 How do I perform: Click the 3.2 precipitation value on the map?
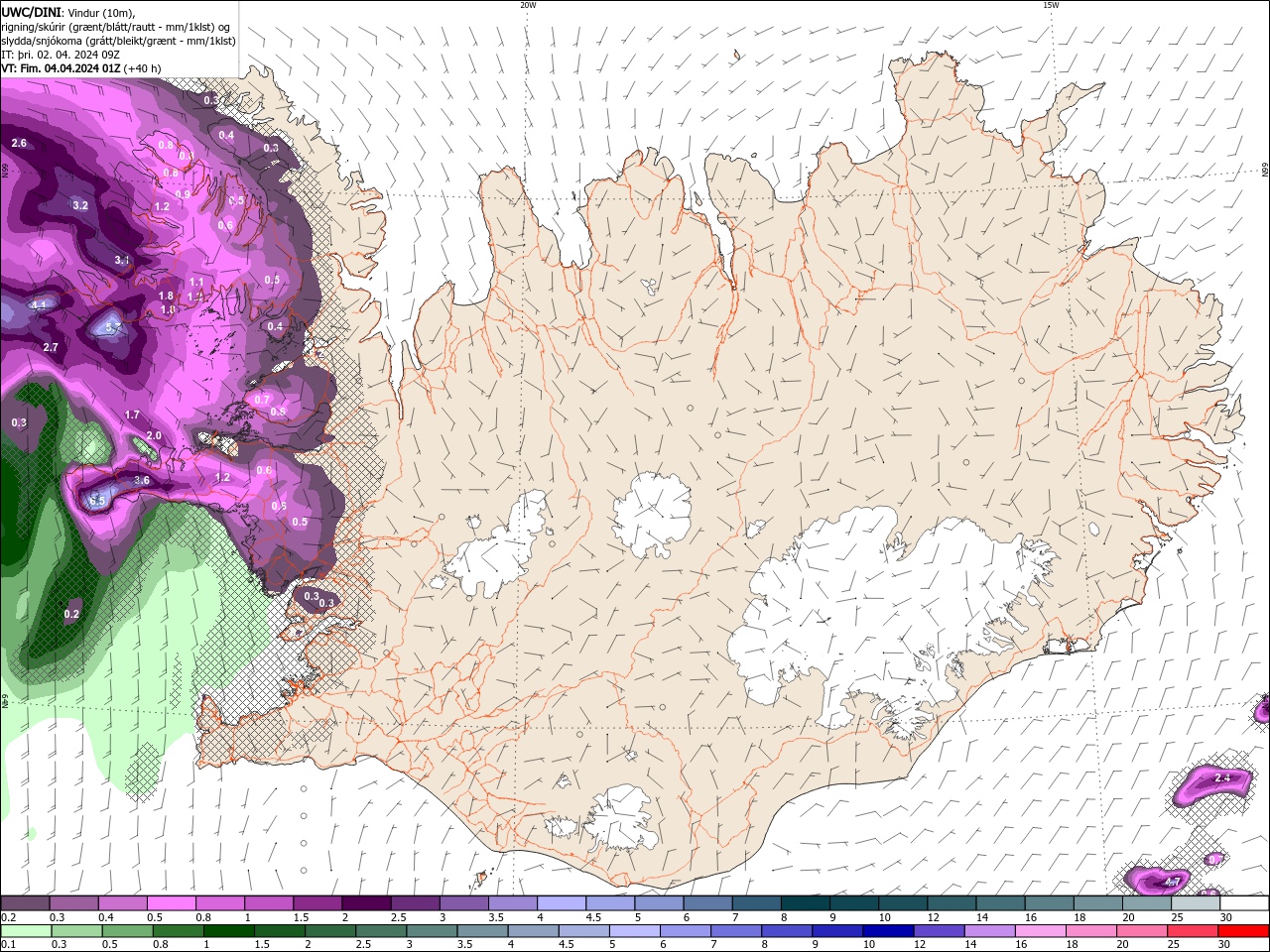tap(80, 206)
